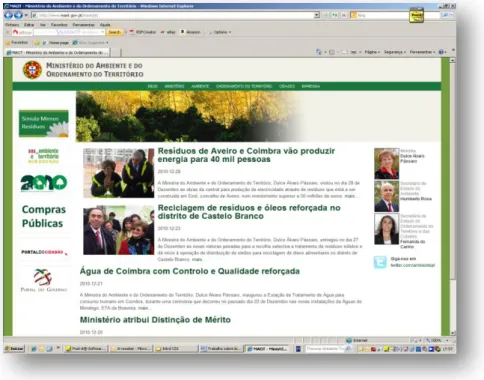
Task: Refresh the page using the refresh icon
Action: coord(335,15)
